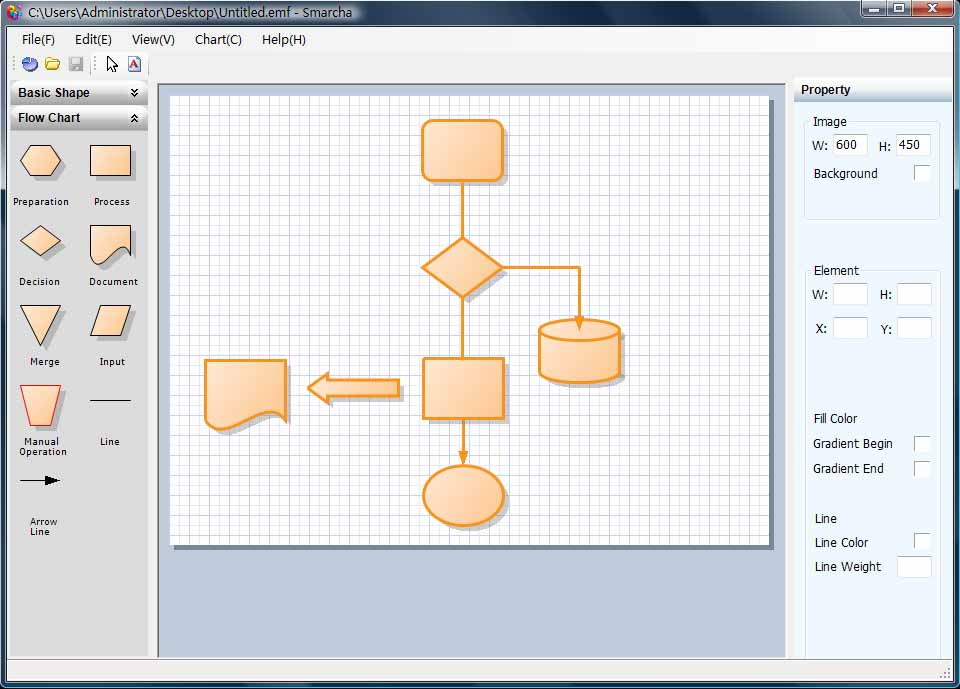The image size is (960, 689).
Task: Select the text tool with letter A
Action: (x=135, y=64)
